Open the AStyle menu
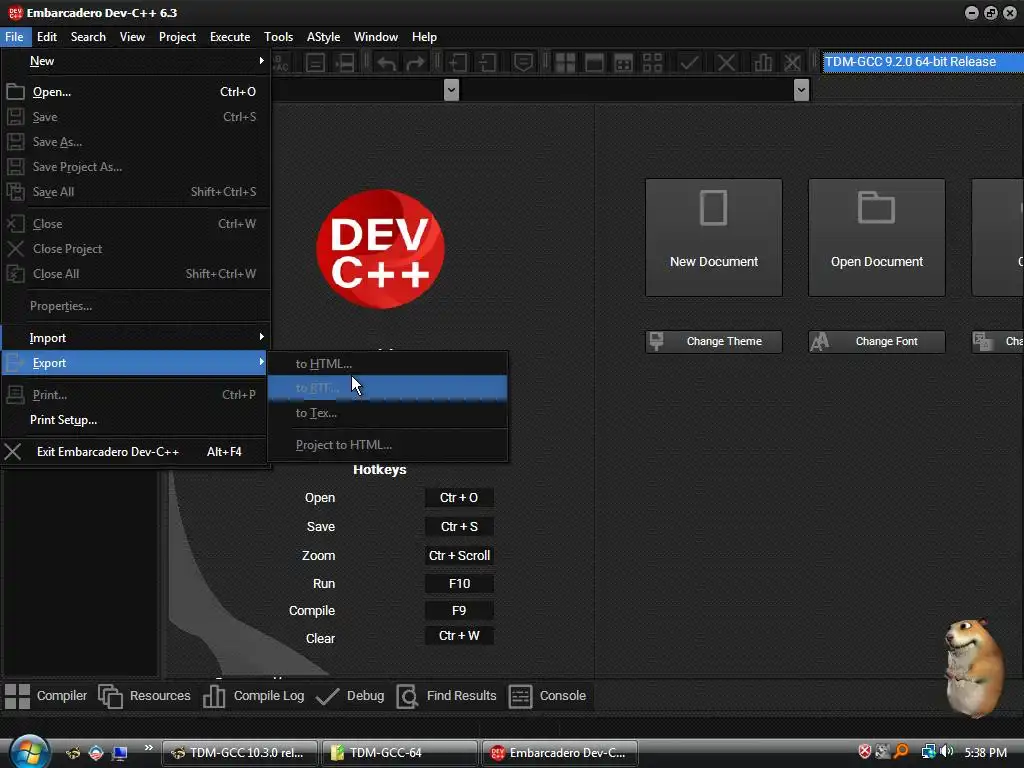Image resolution: width=1024 pixels, height=768 pixels. tap(323, 37)
